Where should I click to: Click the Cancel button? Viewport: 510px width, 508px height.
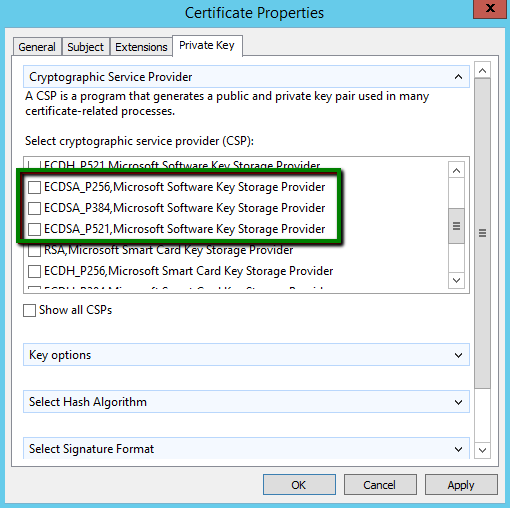[380, 485]
